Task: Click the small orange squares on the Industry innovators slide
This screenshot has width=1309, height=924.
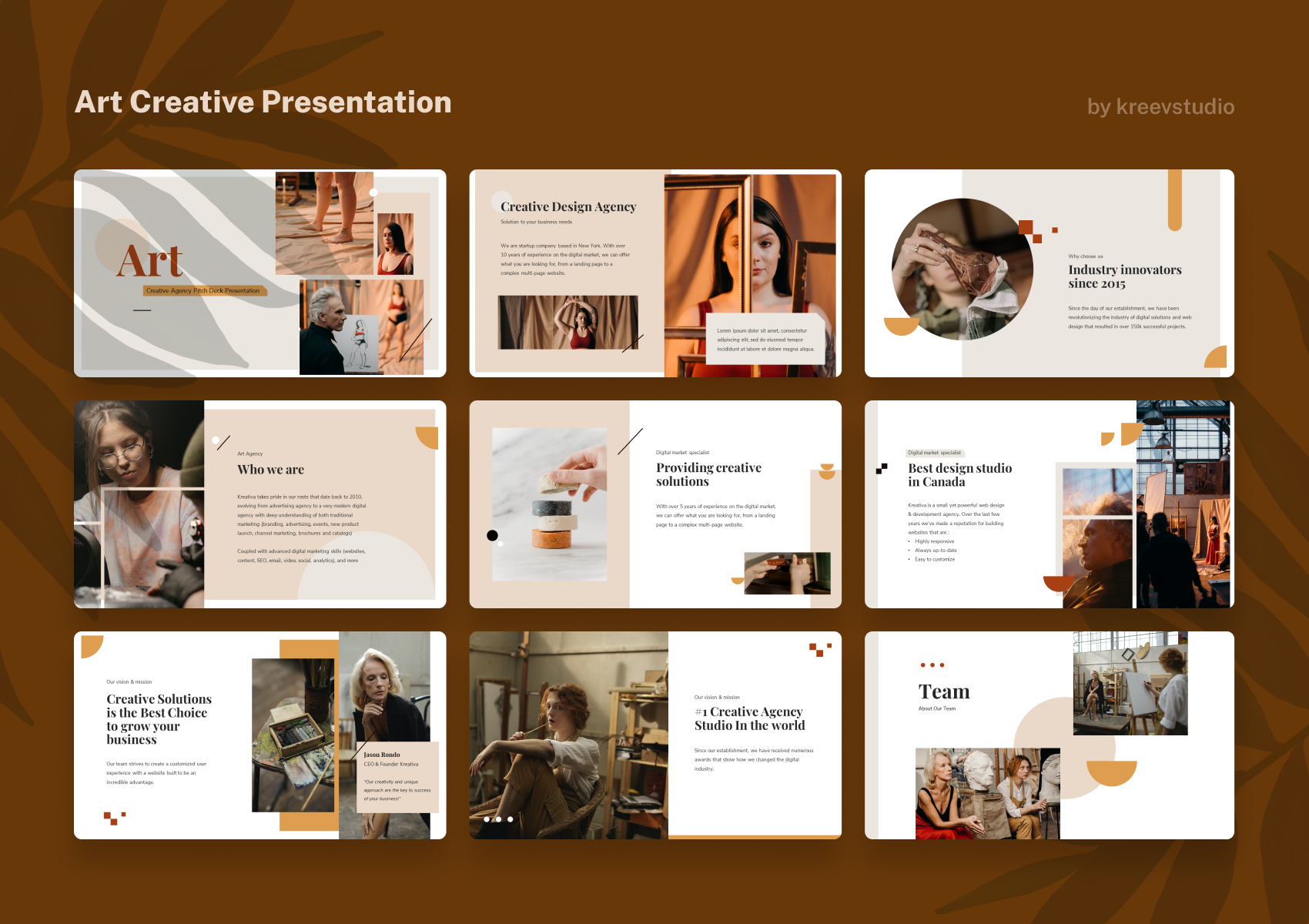Action: pos(1028,228)
